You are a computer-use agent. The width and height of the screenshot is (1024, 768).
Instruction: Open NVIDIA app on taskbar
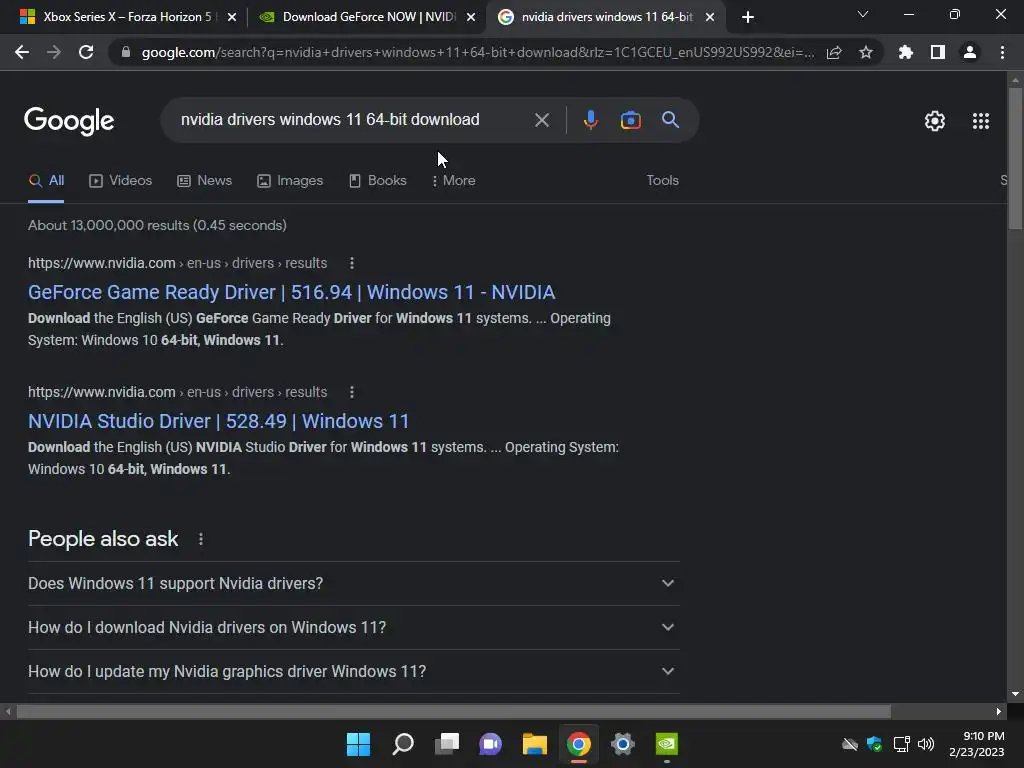coord(667,744)
